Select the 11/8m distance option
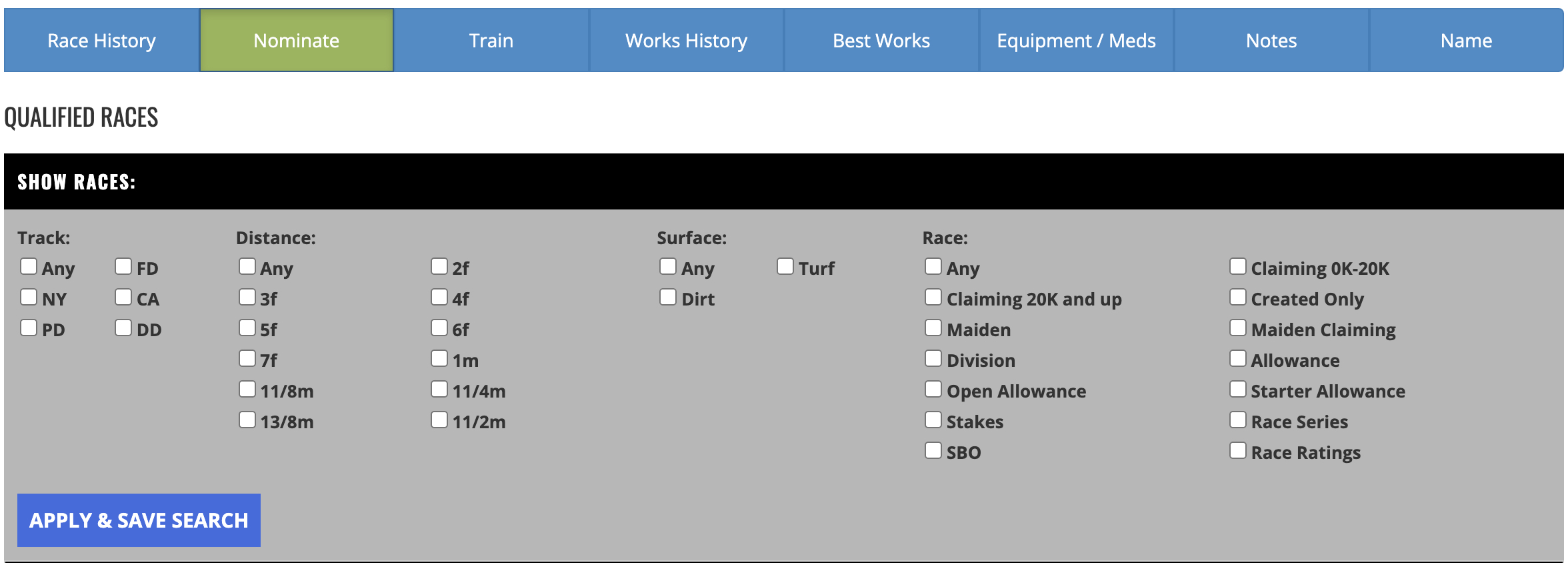1568x563 pixels. (x=247, y=390)
